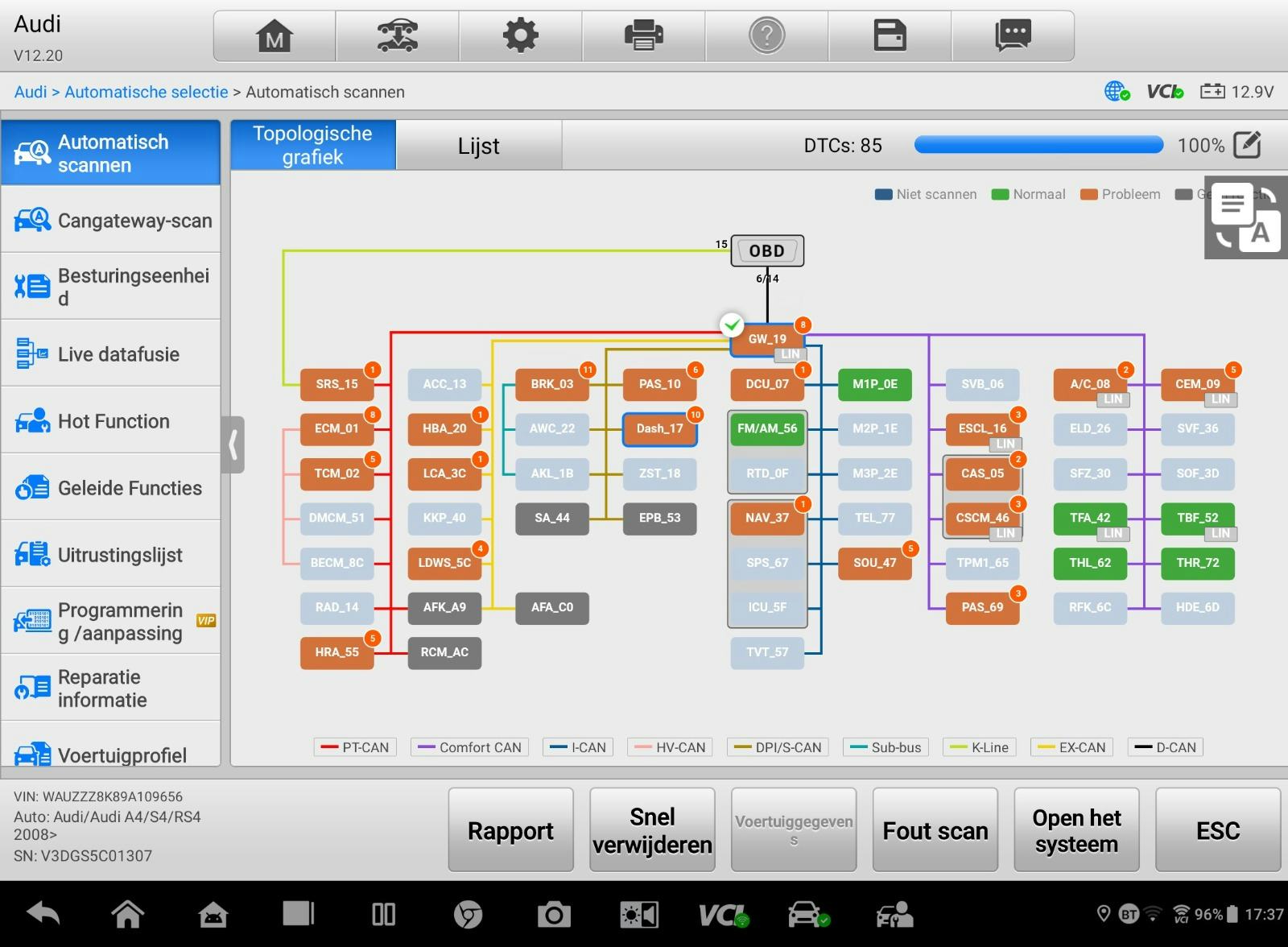The height and width of the screenshot is (947, 1288).
Task: Click the scan progress bar
Action: [x=1038, y=145]
